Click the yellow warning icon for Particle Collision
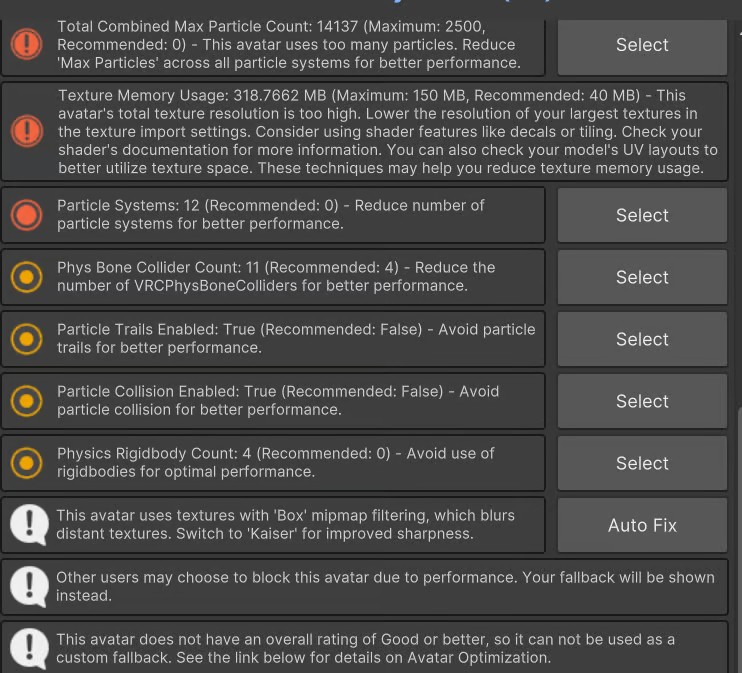The width and height of the screenshot is (742, 673). [26, 401]
